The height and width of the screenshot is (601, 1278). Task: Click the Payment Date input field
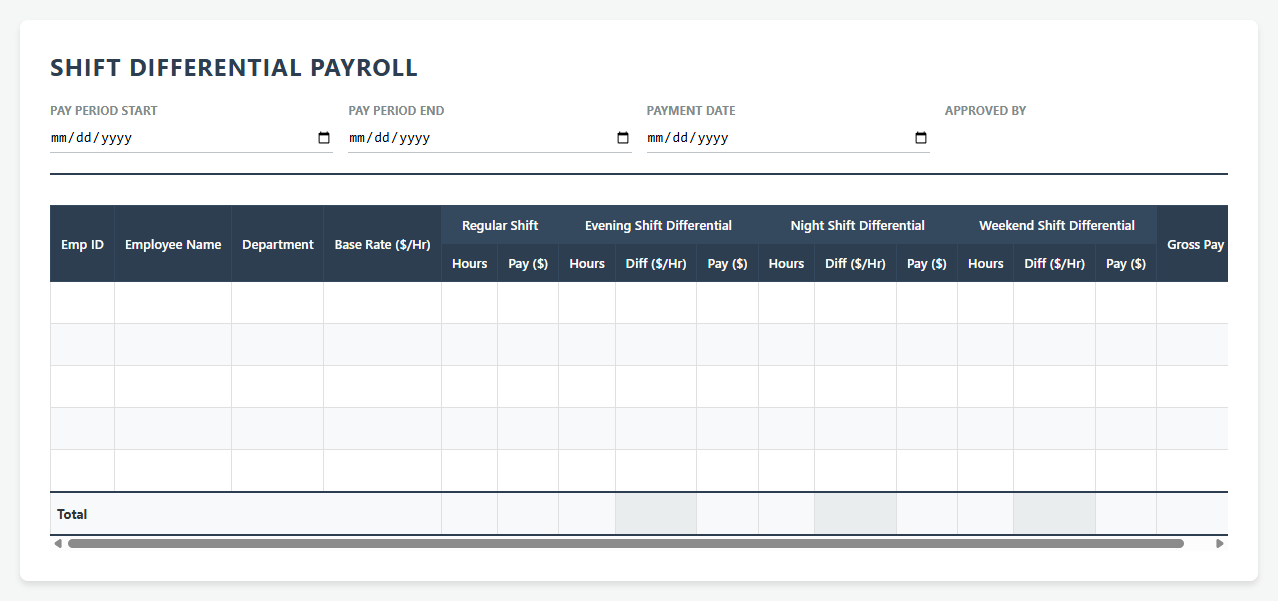coord(788,138)
